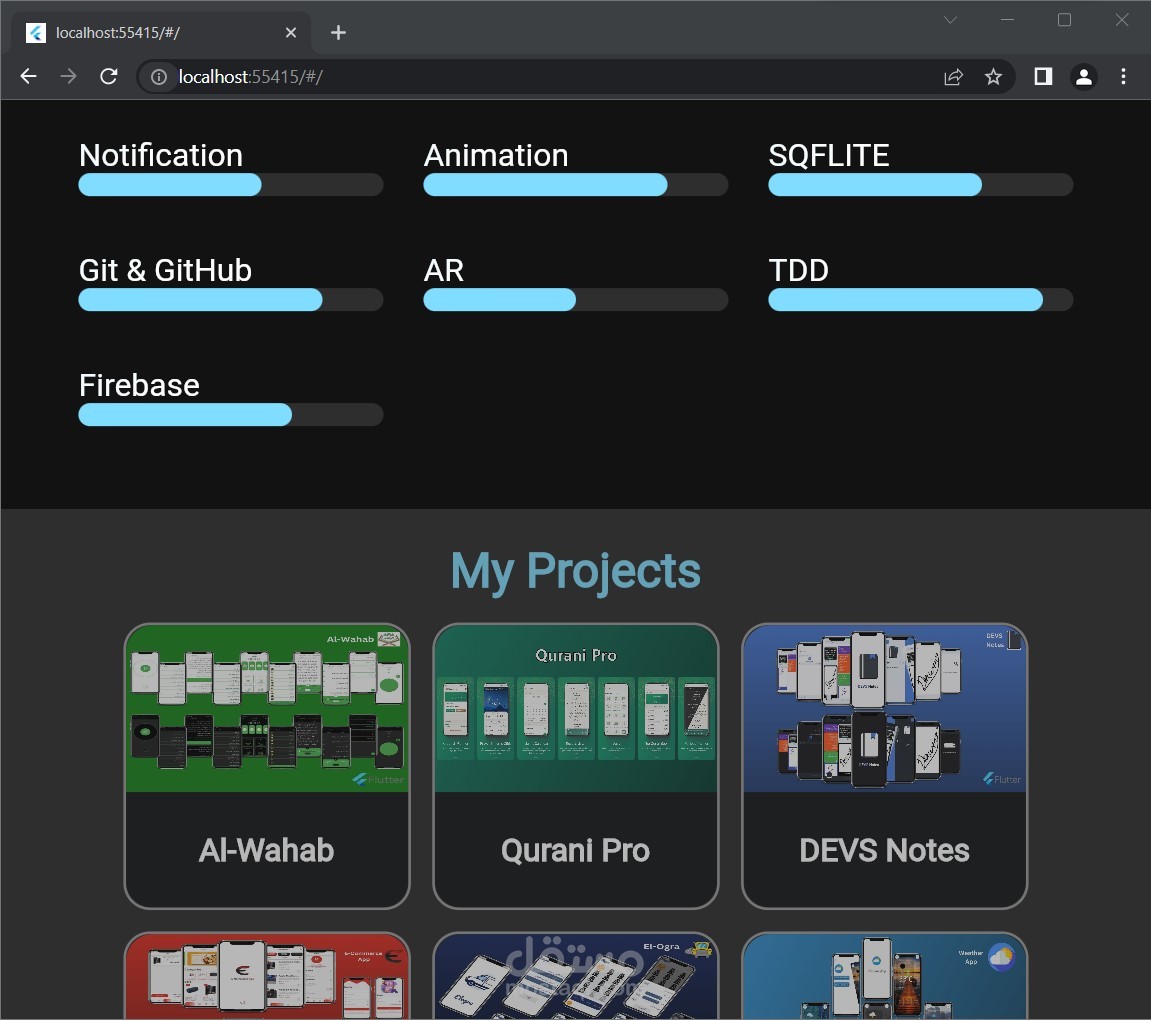1151x1020 pixels.
Task: Click the Firebase skill progress bar
Action: [x=230, y=415]
